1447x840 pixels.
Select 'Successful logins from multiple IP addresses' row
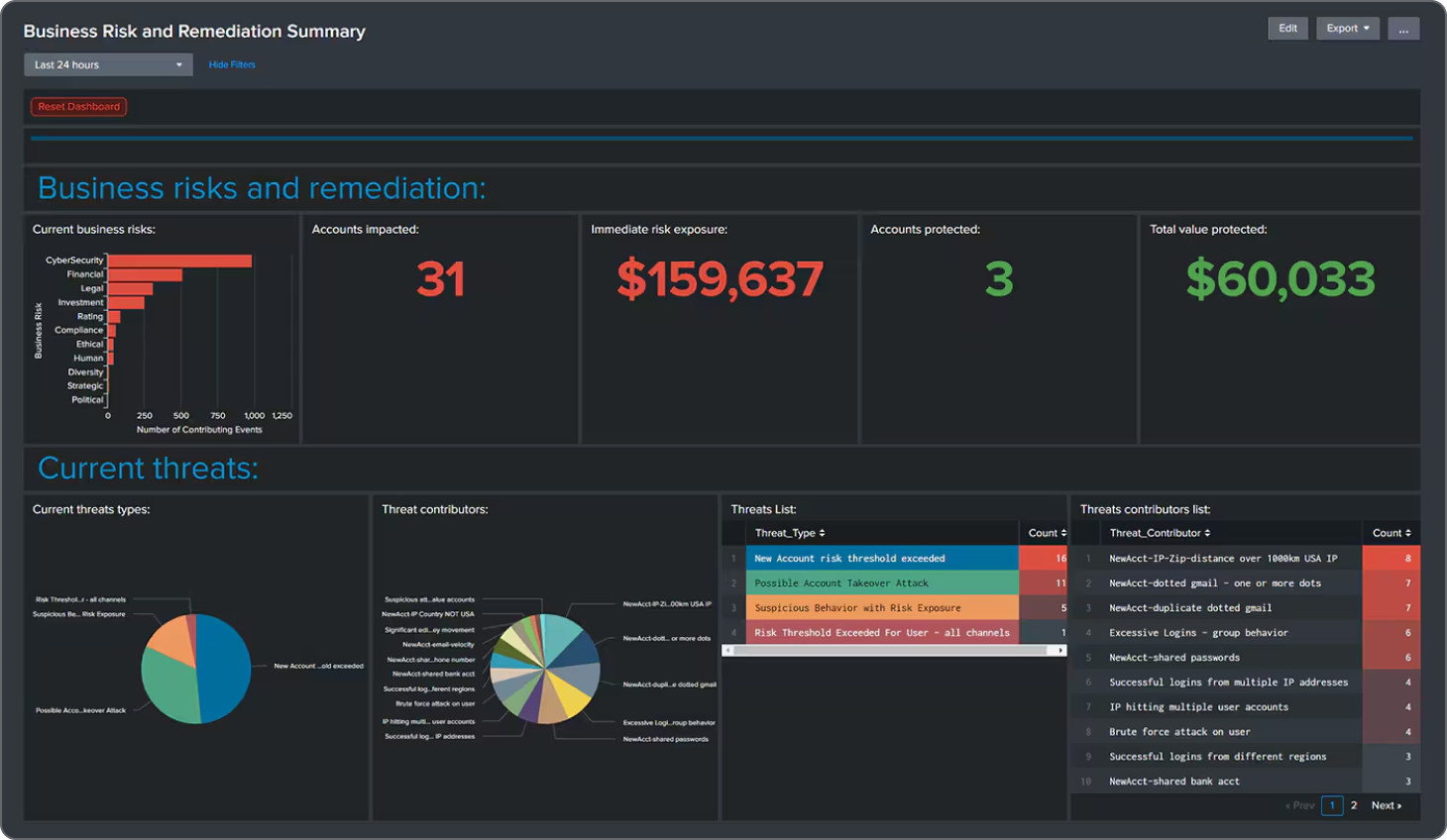1246,682
